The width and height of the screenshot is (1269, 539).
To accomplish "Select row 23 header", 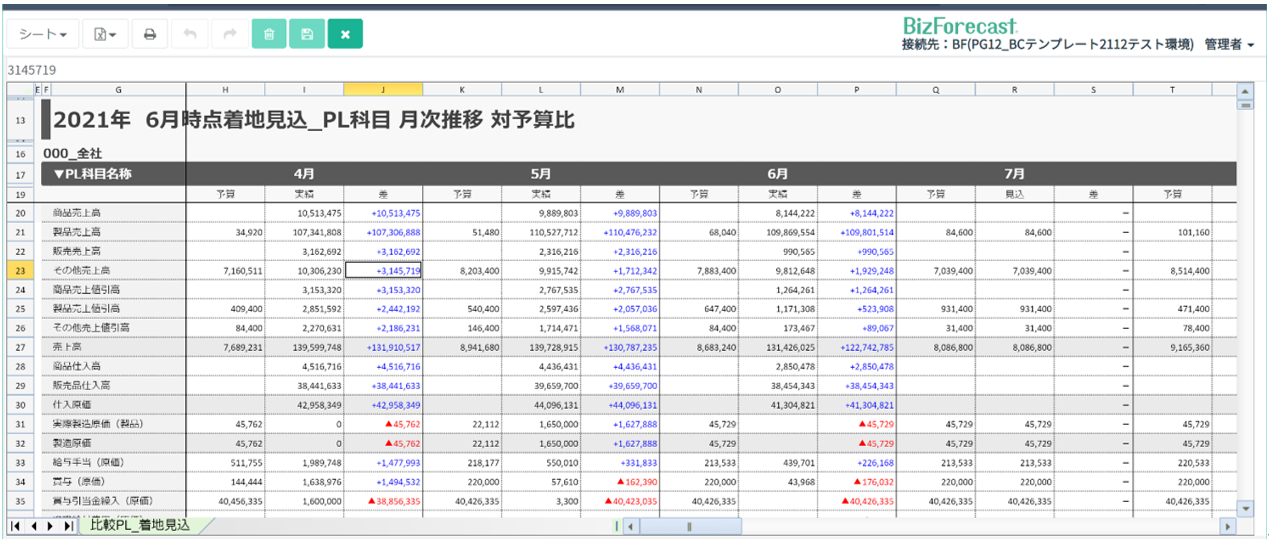I will coord(20,270).
